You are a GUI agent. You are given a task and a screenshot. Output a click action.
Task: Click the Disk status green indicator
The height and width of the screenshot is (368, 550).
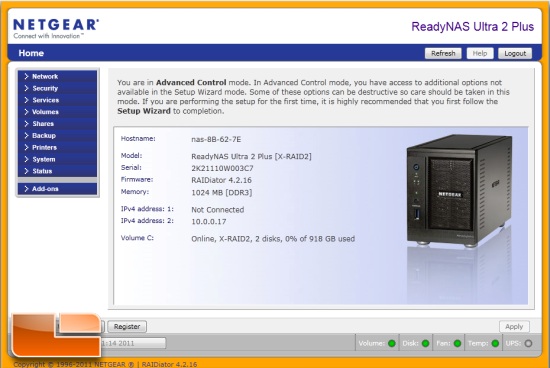[x=425, y=343]
